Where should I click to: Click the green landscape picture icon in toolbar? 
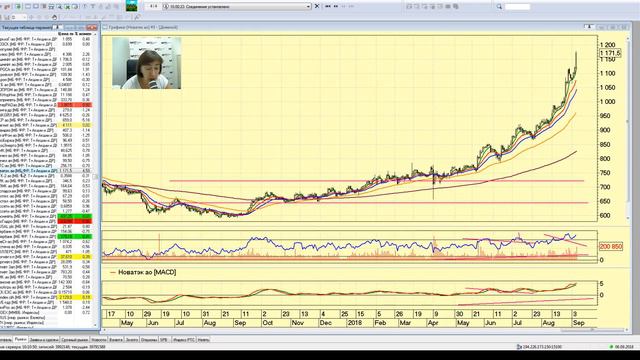pos(131,6)
